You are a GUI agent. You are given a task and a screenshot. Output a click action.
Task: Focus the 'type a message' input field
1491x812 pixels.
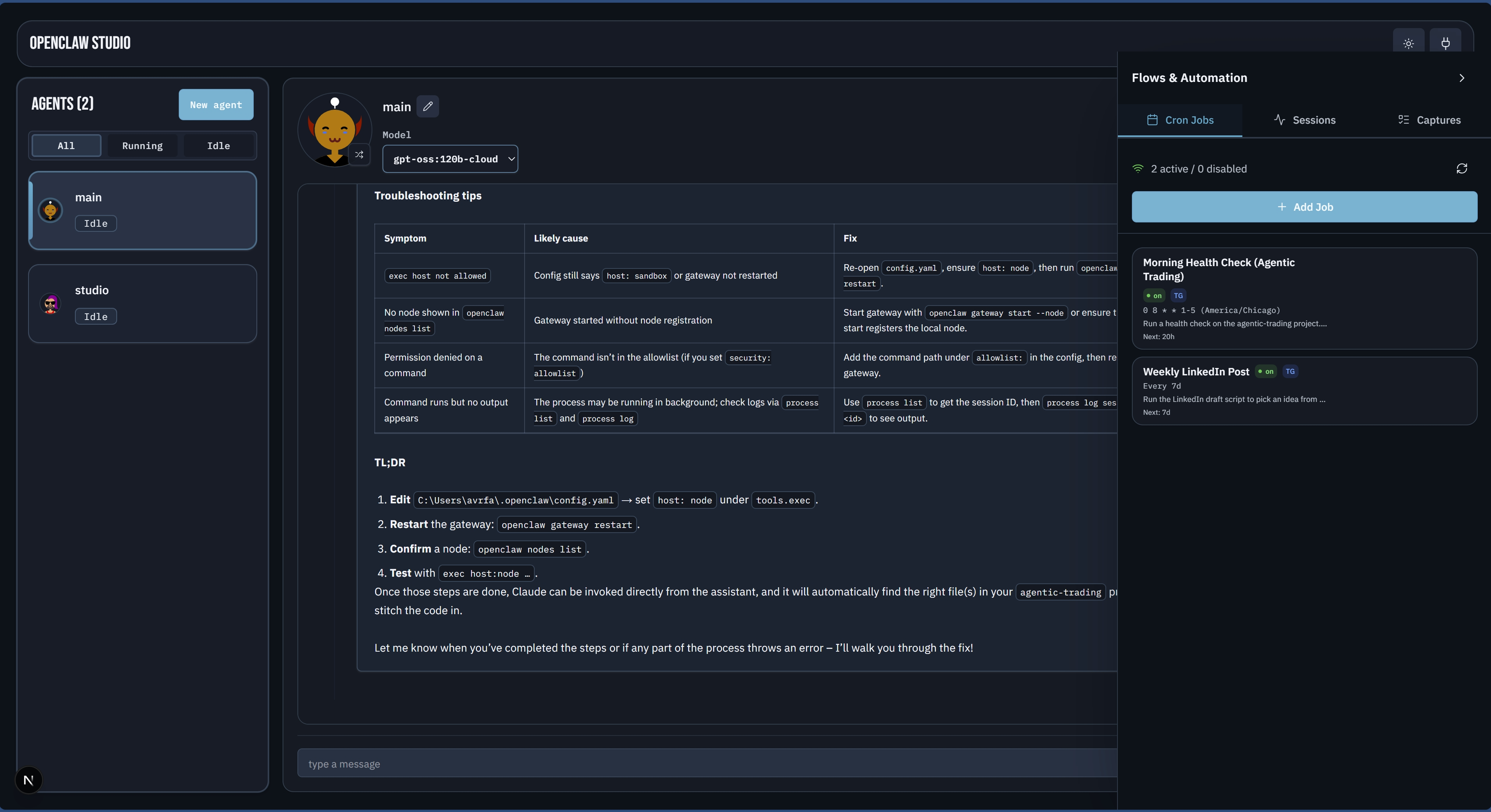pyautogui.click(x=706, y=763)
